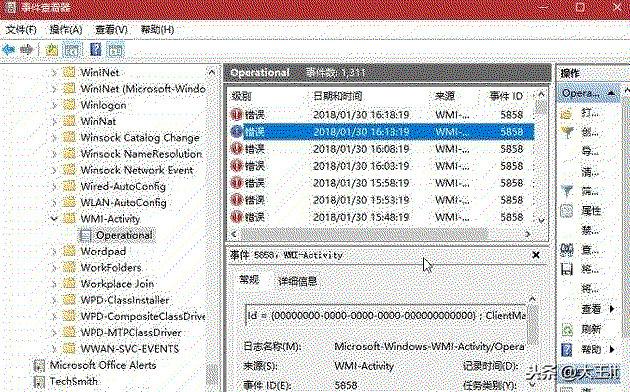Open the 帮助(H) menu
Screen dimensions: 630x392
point(157,30)
